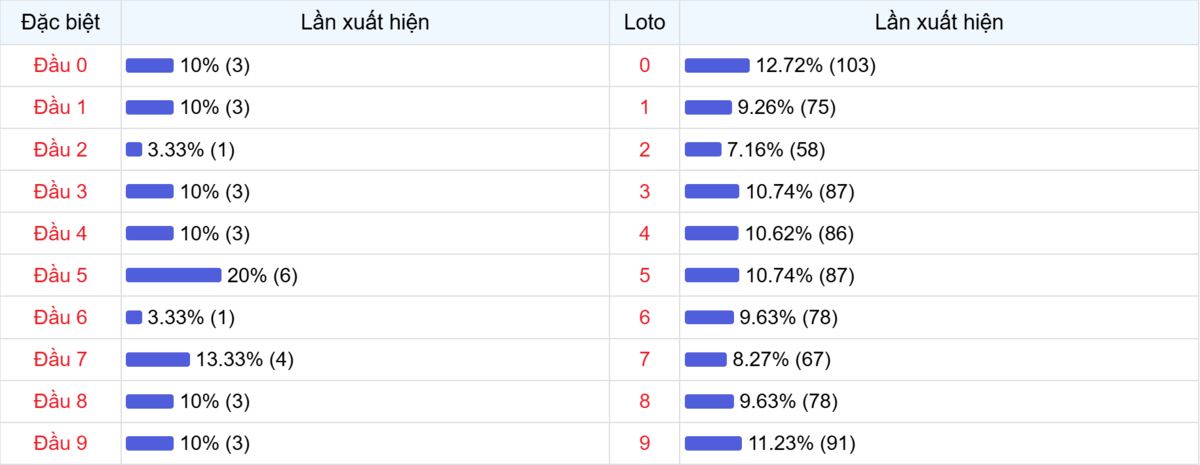Viewport: 1200px width, 465px height.
Task: Select the short 3.33% bar for Đầu 6
Action: pyautogui.click(x=134, y=317)
